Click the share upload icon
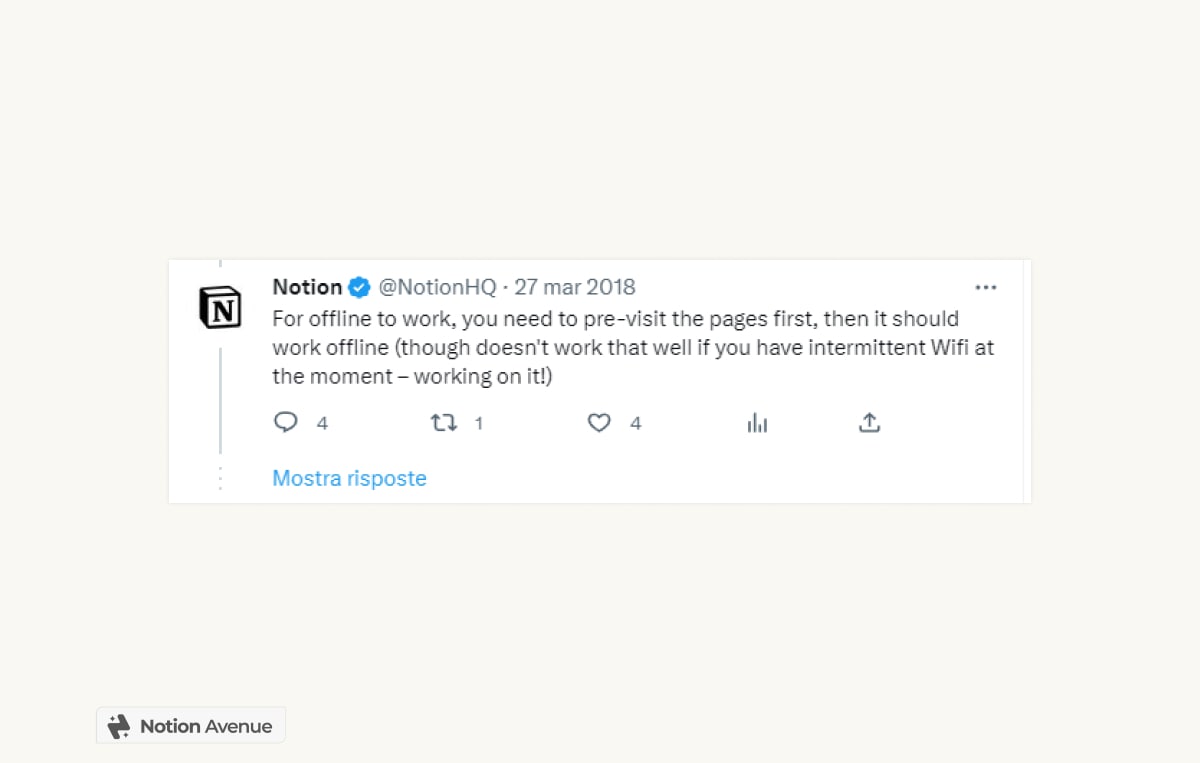 click(869, 422)
